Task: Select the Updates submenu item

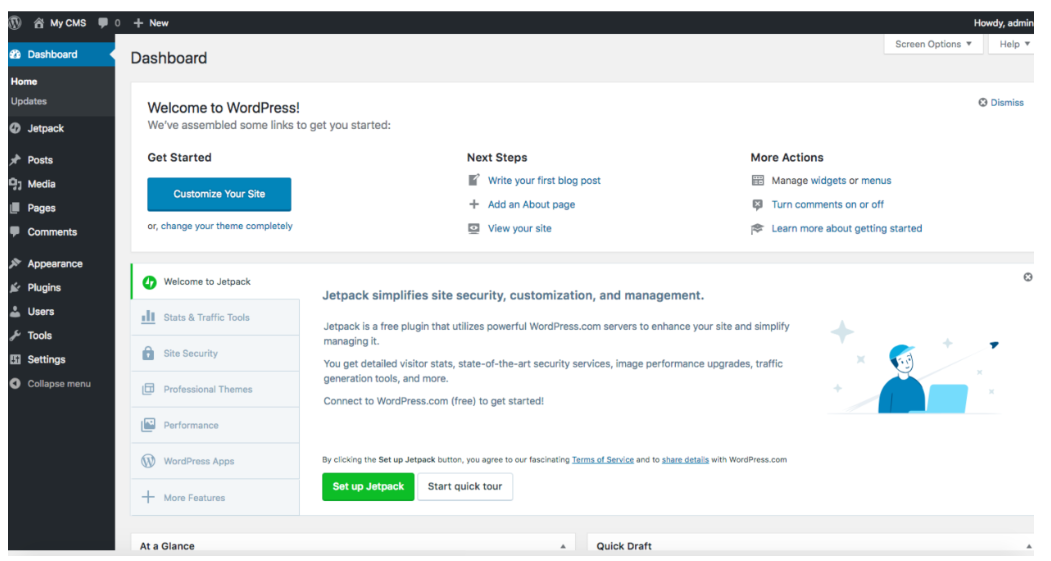Action: pyautogui.click(x=29, y=101)
